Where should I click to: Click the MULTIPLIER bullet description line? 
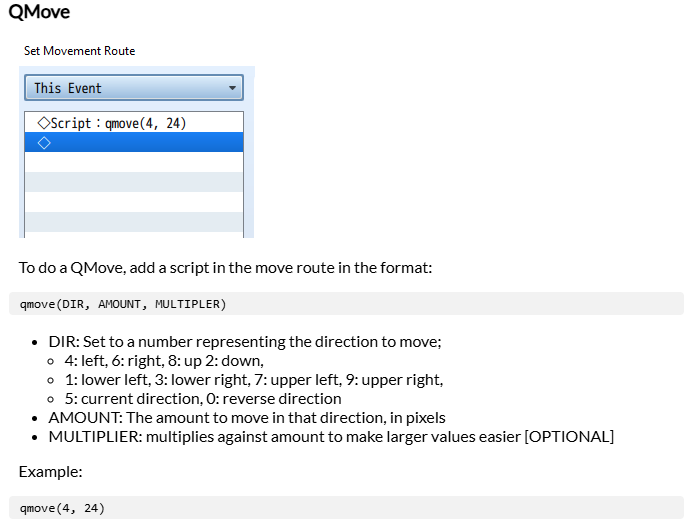coord(331,437)
